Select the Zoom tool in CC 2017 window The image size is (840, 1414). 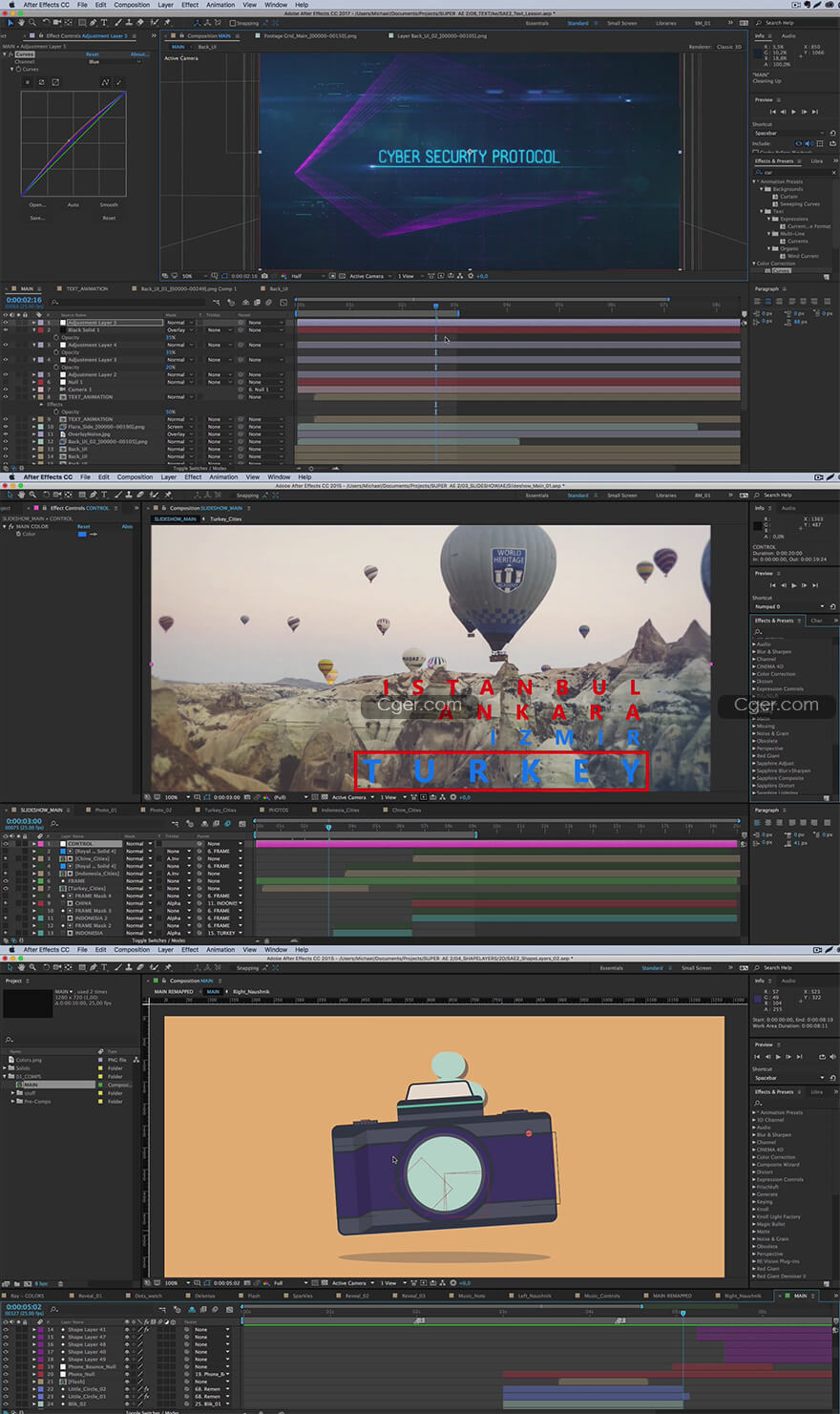click(x=31, y=23)
